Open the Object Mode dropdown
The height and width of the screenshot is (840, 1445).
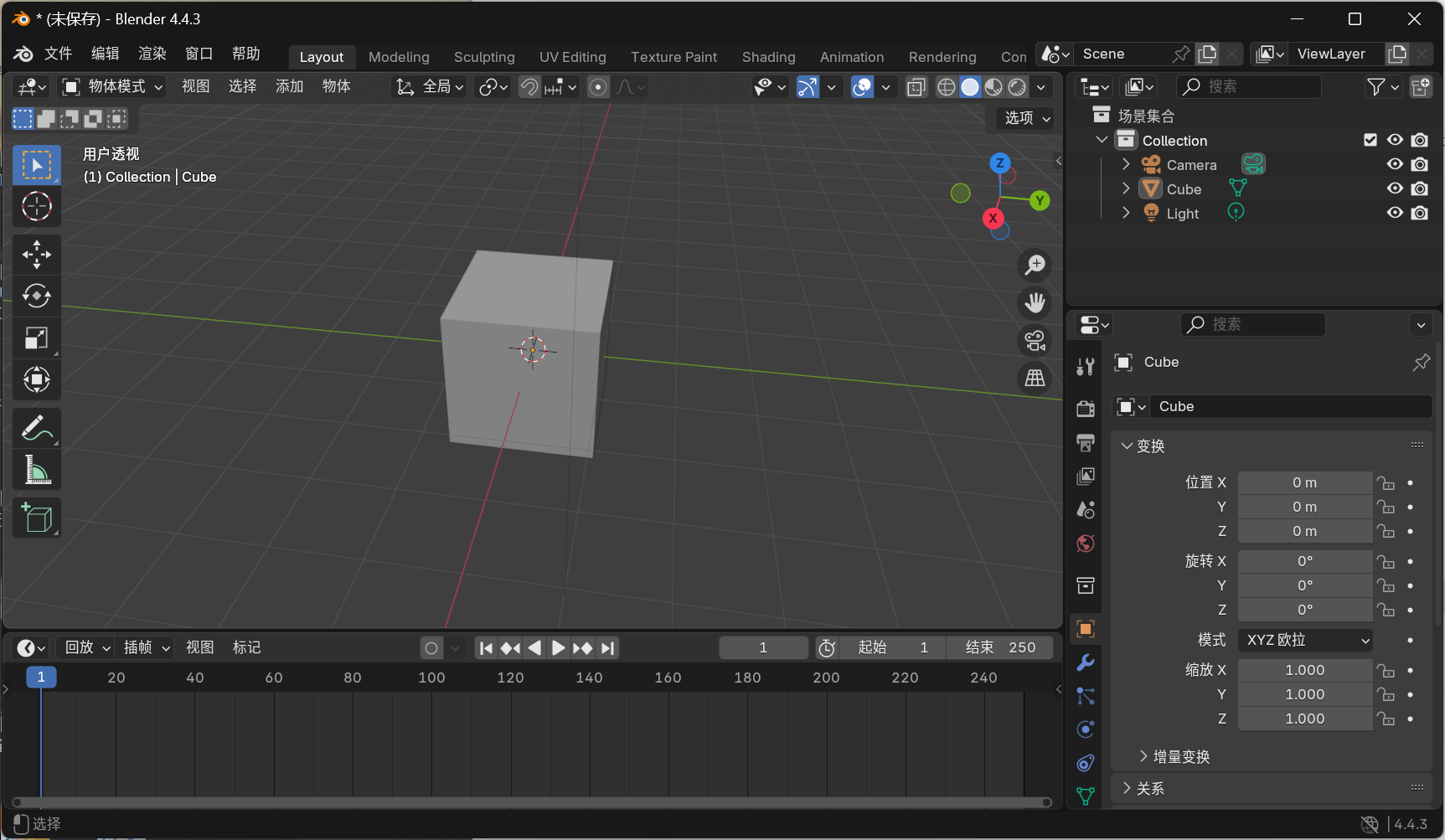point(113,87)
